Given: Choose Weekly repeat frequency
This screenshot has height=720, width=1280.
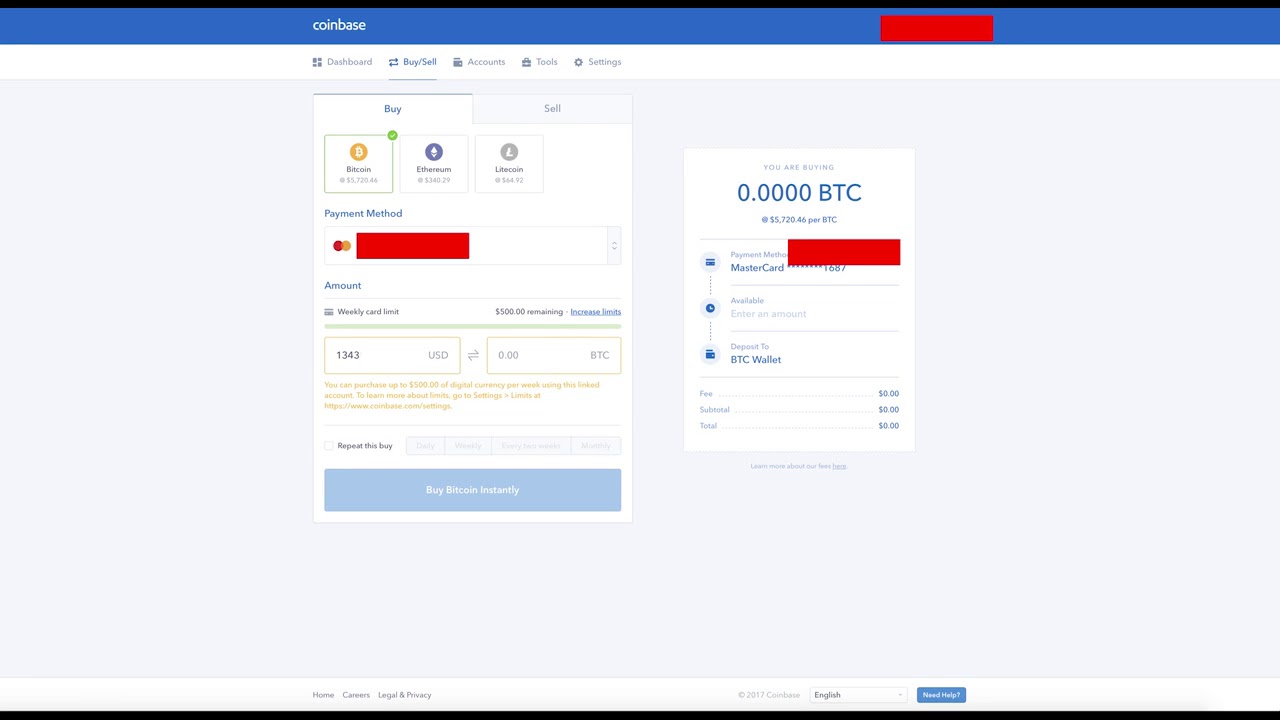Looking at the screenshot, I should pos(468,446).
